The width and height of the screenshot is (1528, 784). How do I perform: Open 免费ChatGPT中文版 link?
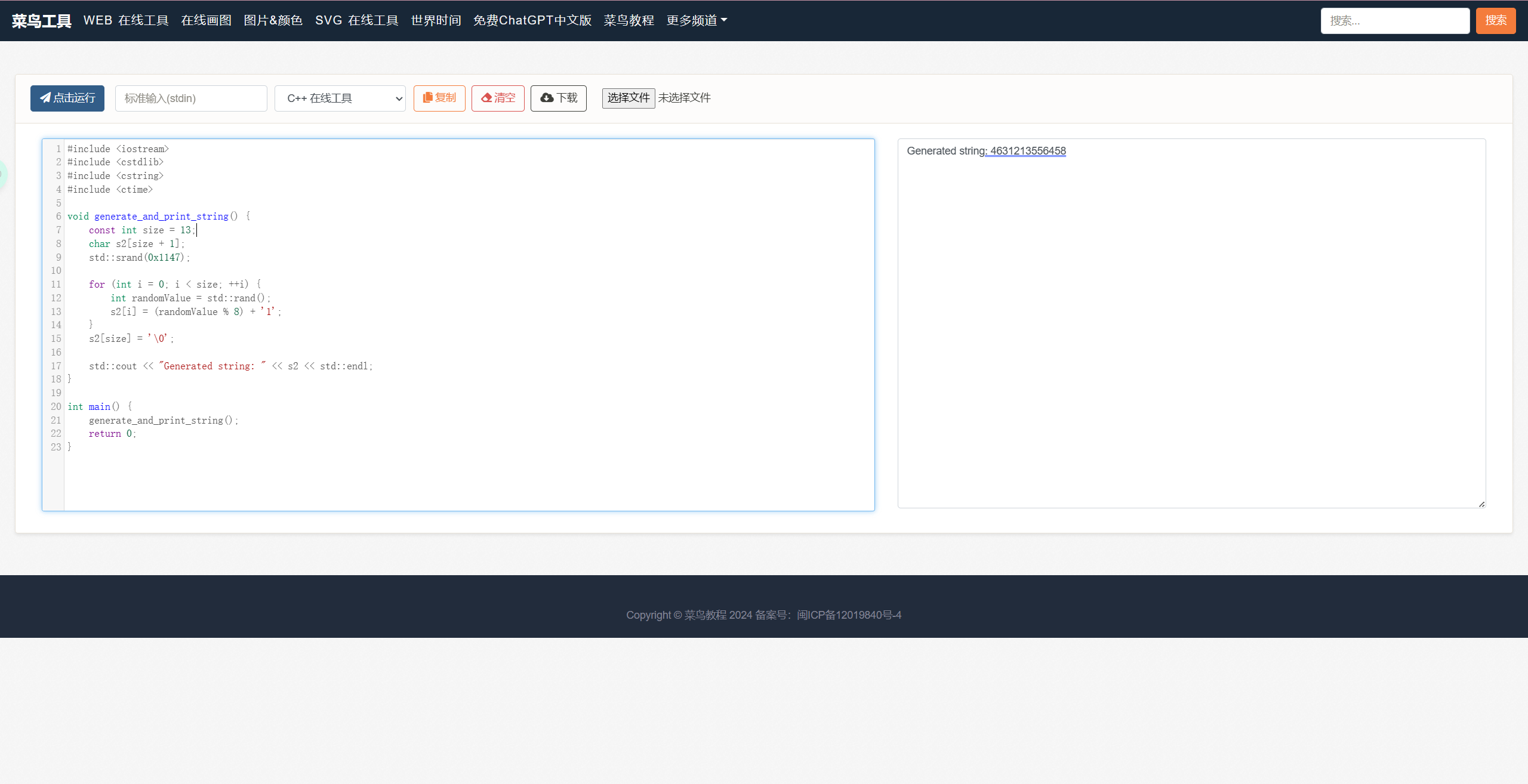(532, 20)
